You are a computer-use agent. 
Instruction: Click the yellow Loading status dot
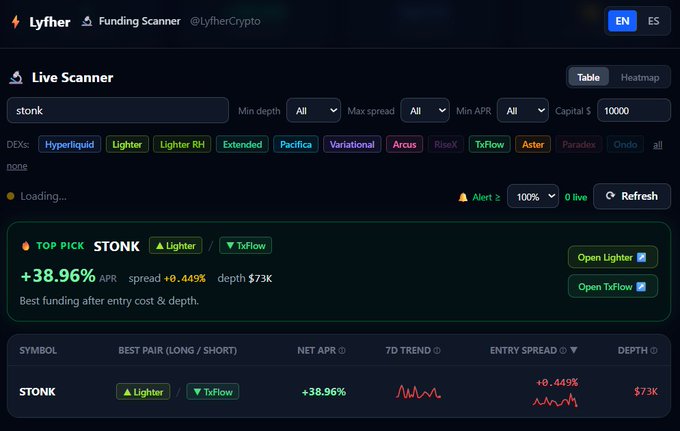11,196
